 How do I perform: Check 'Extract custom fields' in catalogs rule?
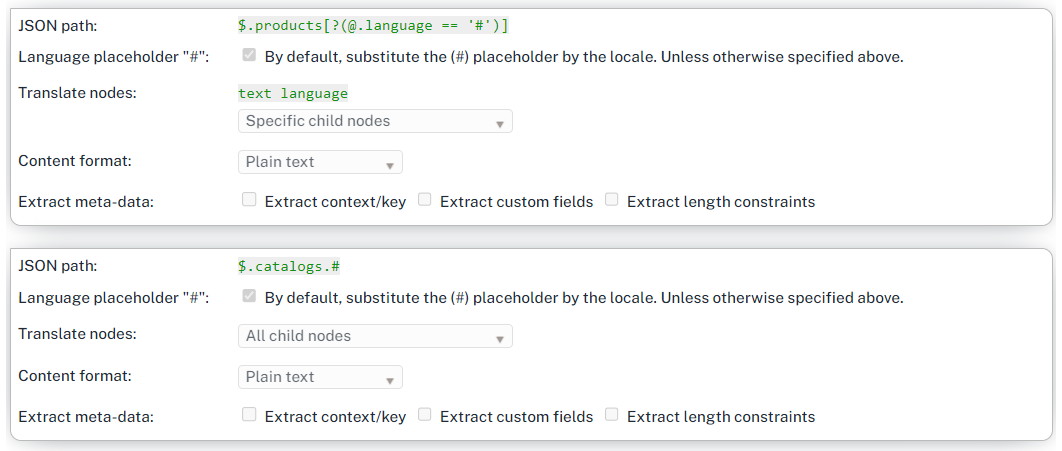click(x=425, y=415)
